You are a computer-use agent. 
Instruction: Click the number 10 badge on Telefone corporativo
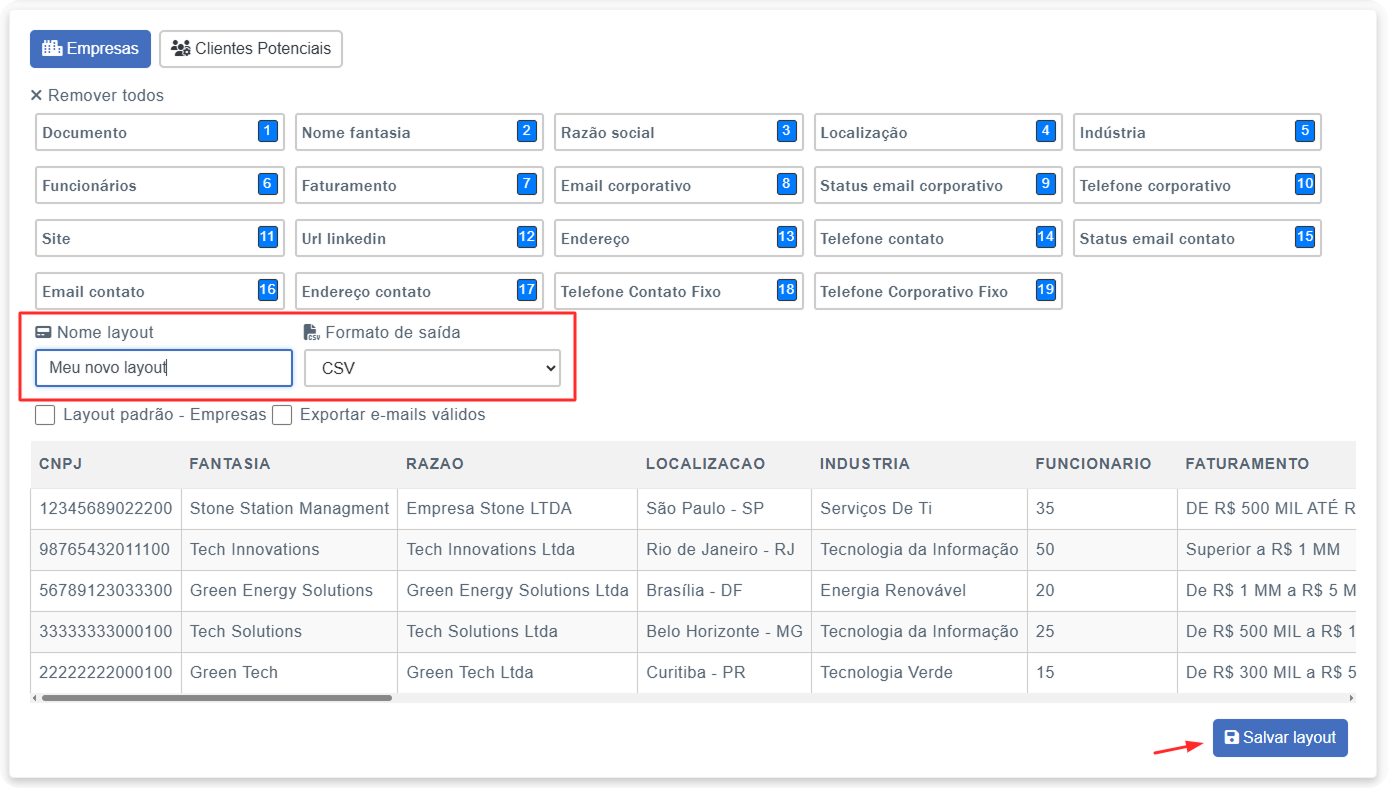(1304, 184)
